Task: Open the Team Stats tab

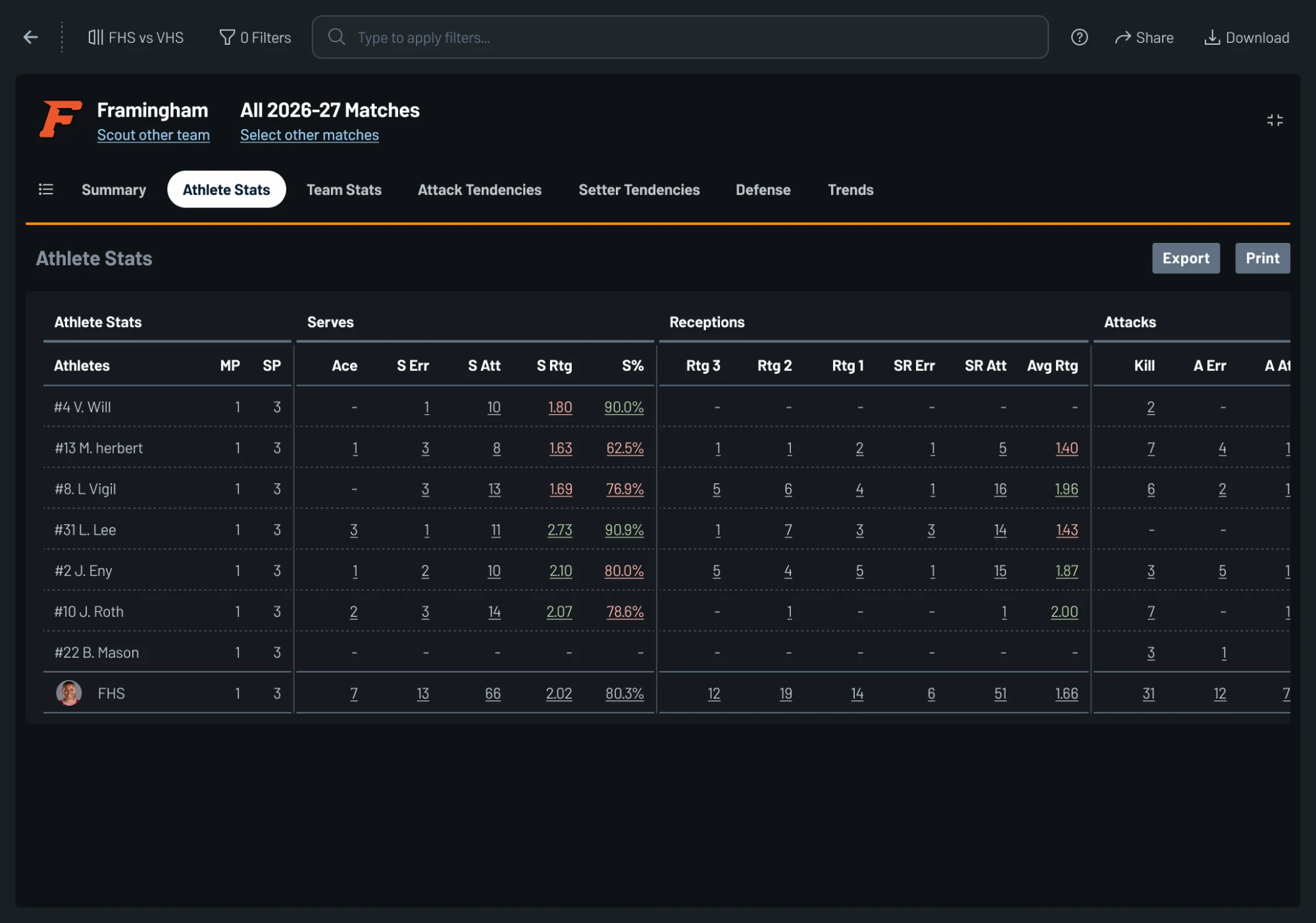Action: pos(344,190)
